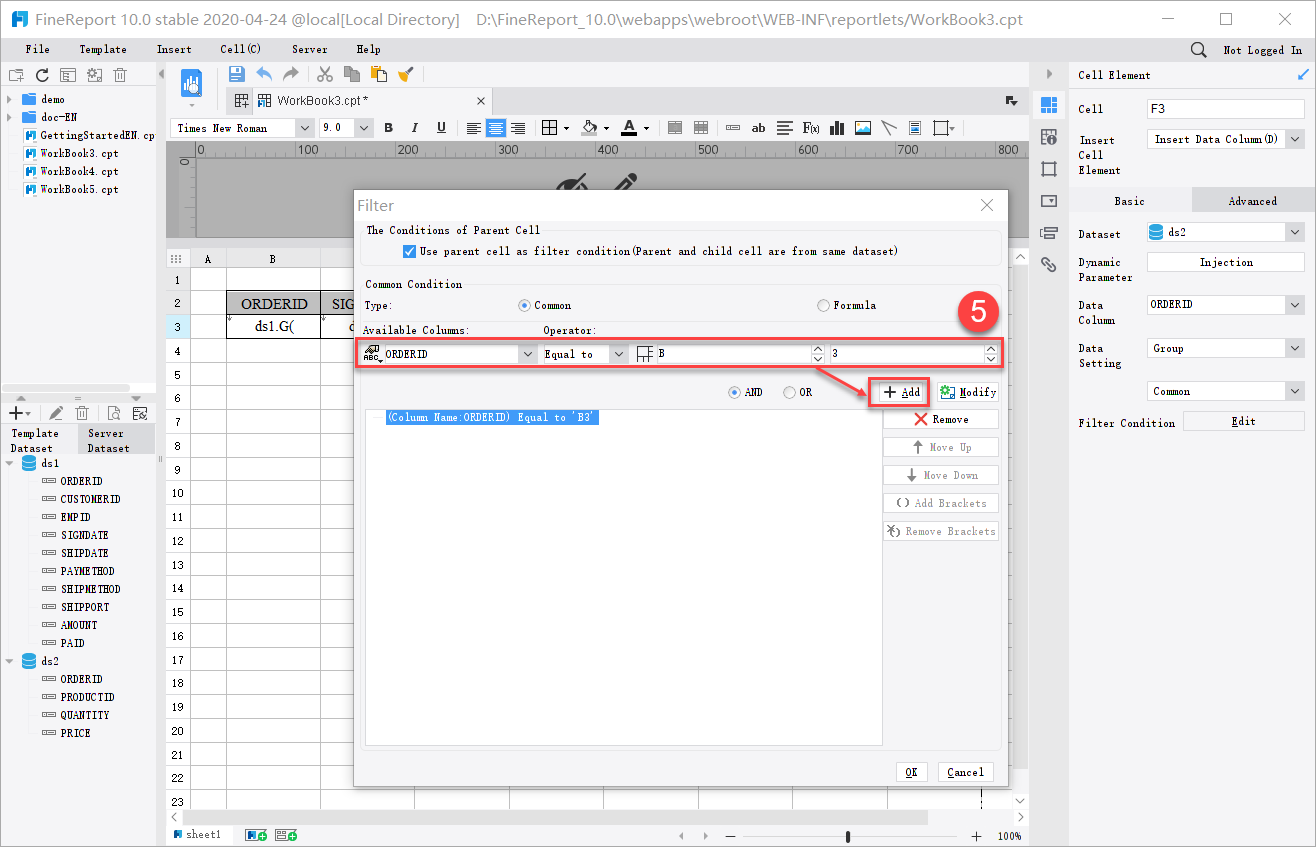Open the hyperlink panel icon in the right sidebar
1316x847 pixels.
[1048, 265]
